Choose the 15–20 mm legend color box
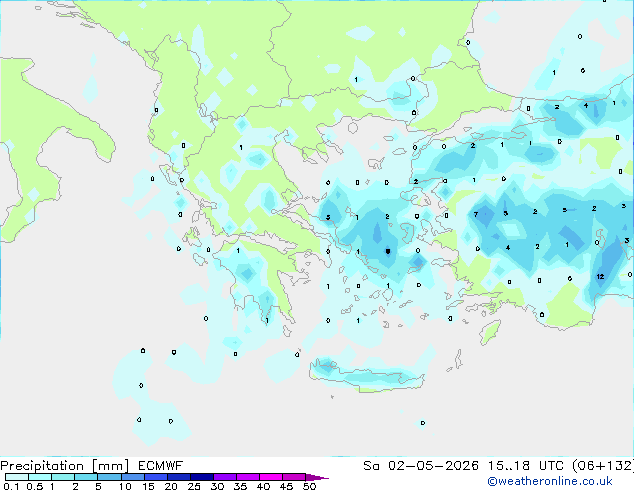634x490 pixels. tap(155, 477)
